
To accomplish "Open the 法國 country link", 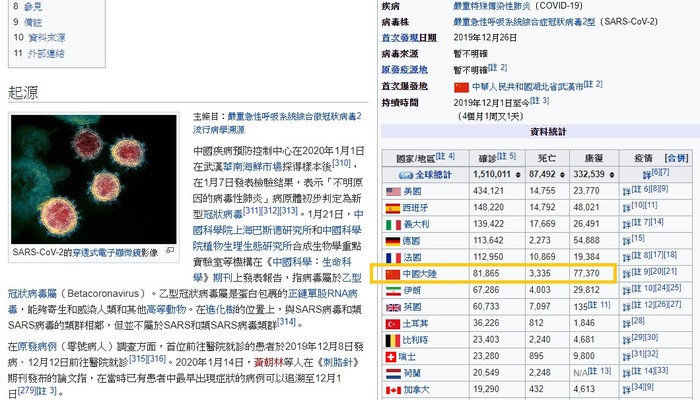I will pos(412,258).
